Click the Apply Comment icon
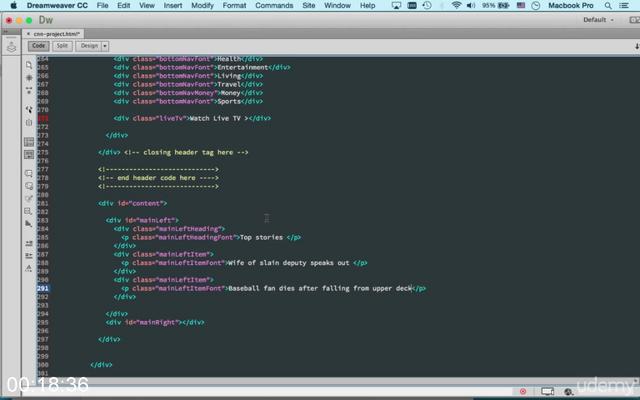640x400 pixels. (x=29, y=173)
